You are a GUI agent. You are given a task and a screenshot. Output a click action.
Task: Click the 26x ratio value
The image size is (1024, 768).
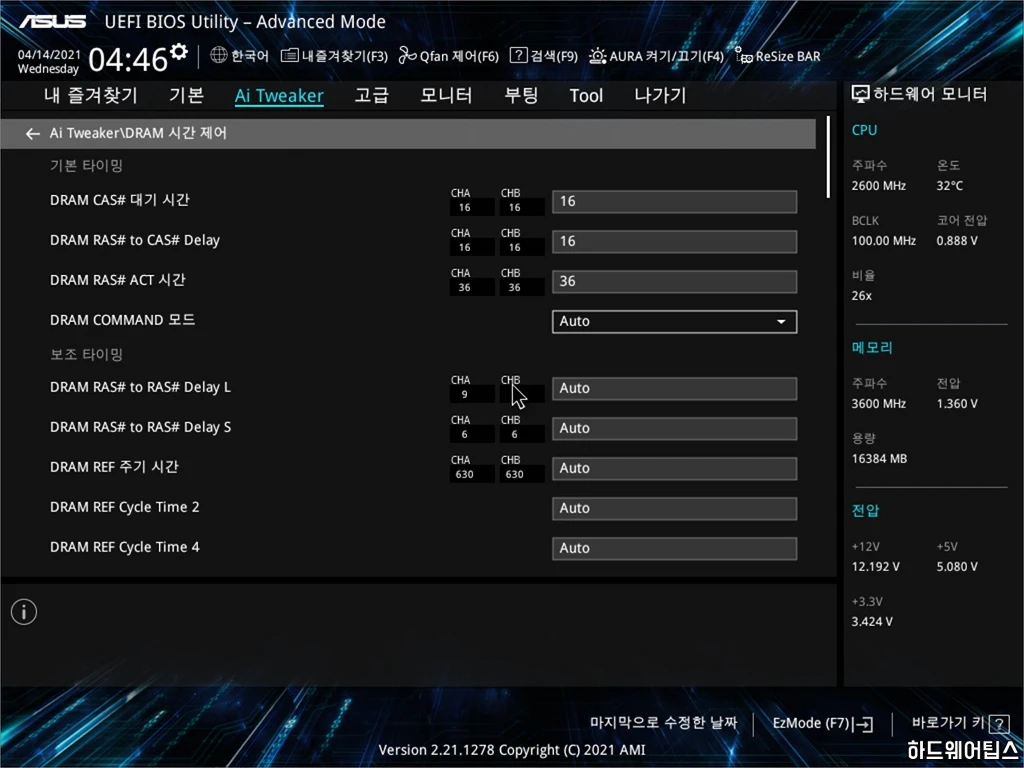coord(861,296)
